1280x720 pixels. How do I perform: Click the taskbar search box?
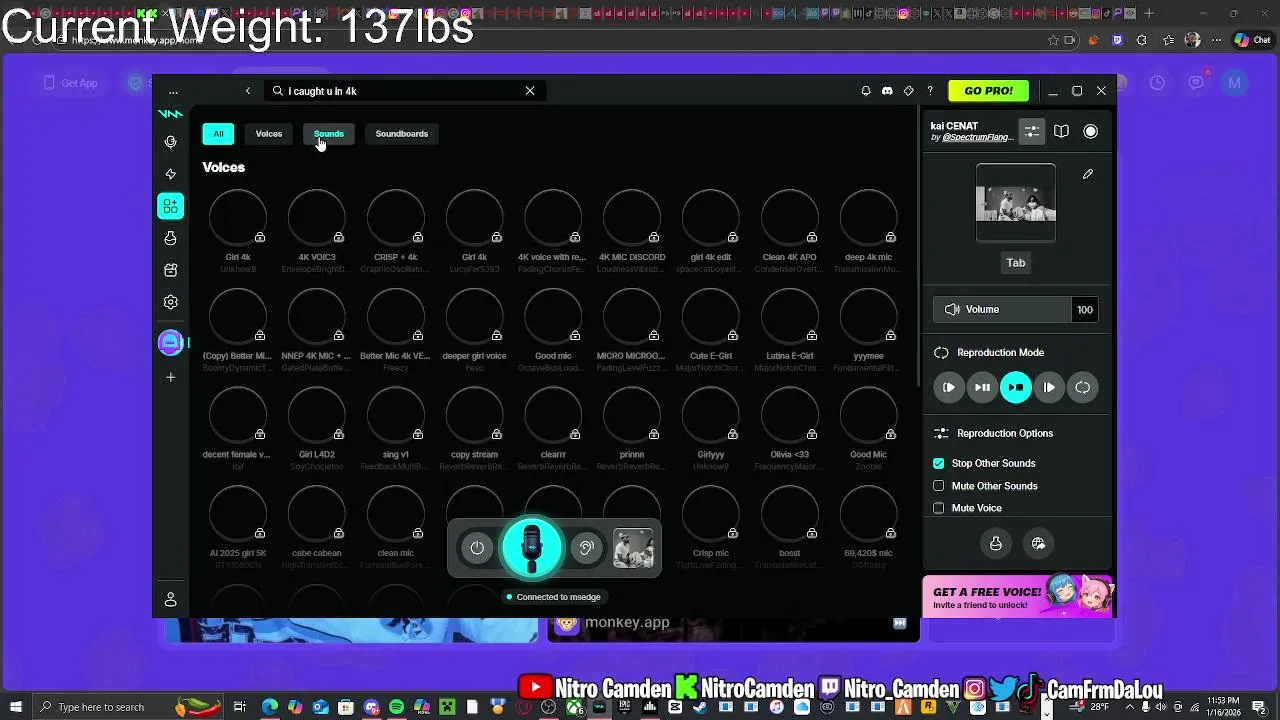pos(100,707)
